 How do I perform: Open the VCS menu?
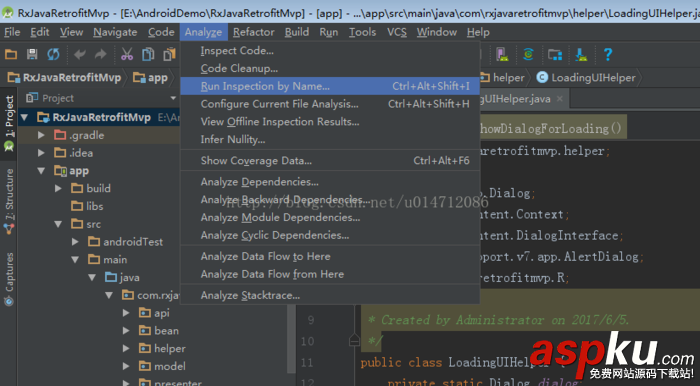coord(397,32)
